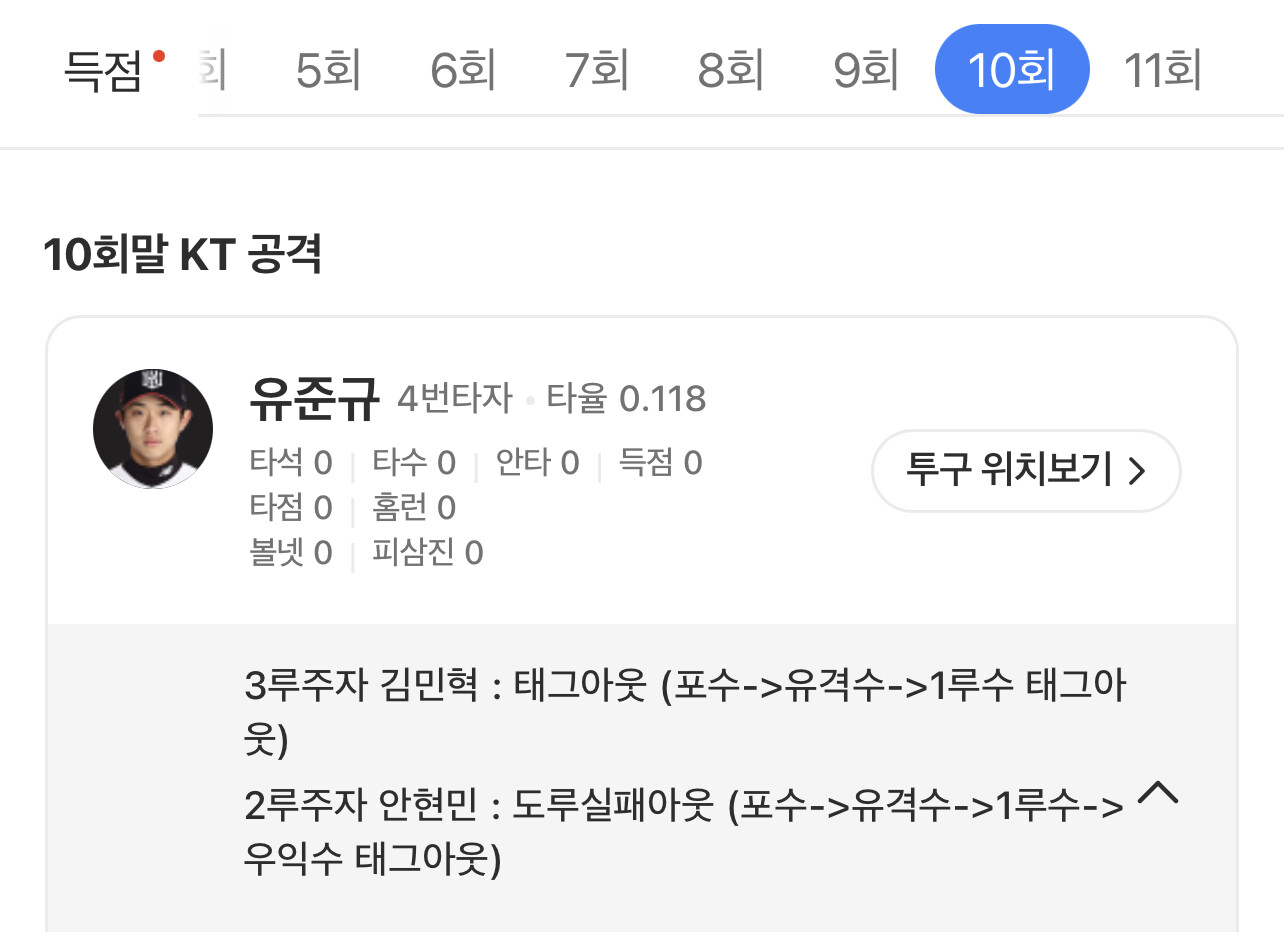This screenshot has width=1284, height=932.
Task: Go to the 8회 inning tab
Action: (730, 71)
